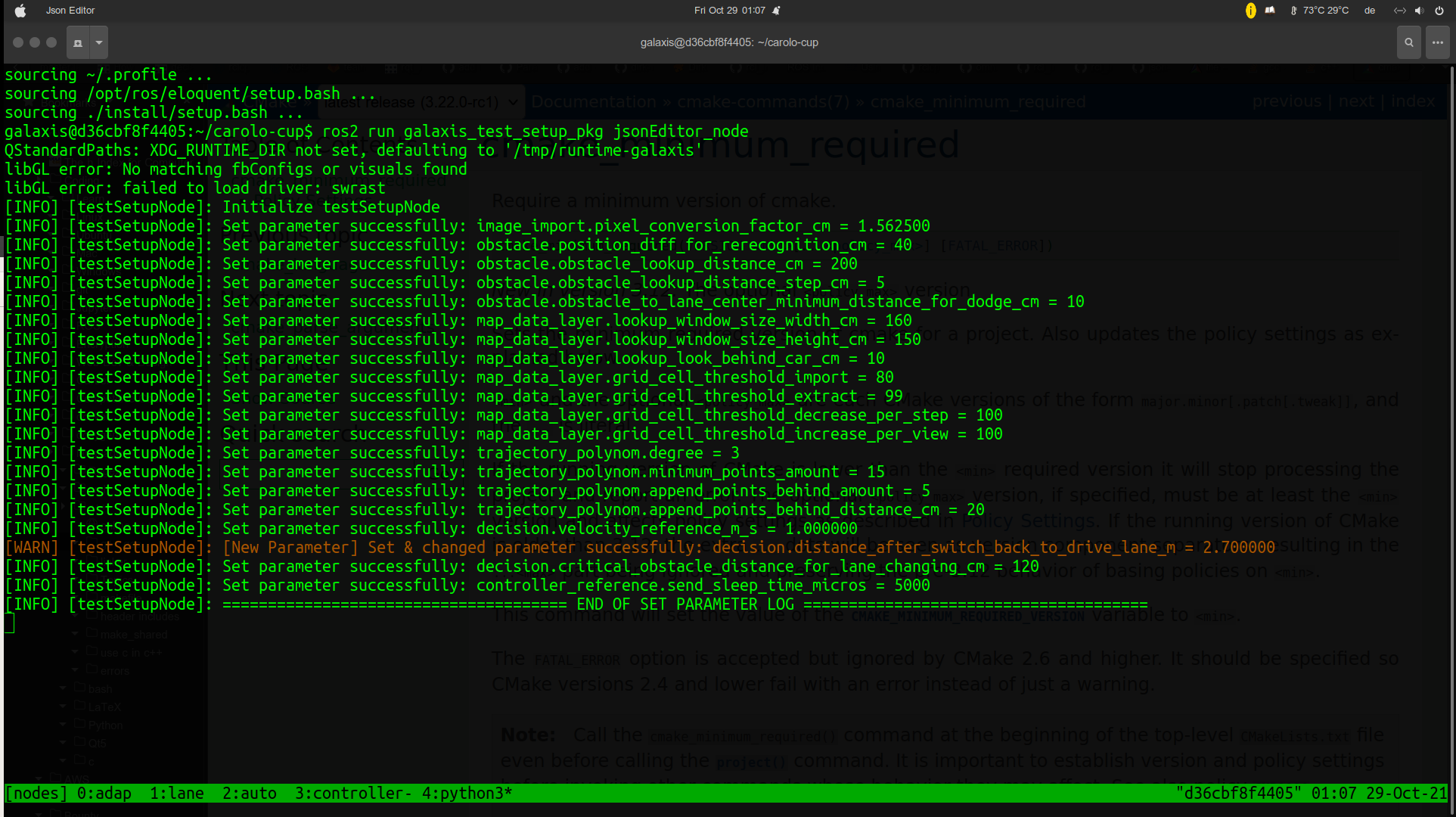The image size is (1456, 817).
Task: Select tmux window 0:adap
Action: (x=104, y=793)
